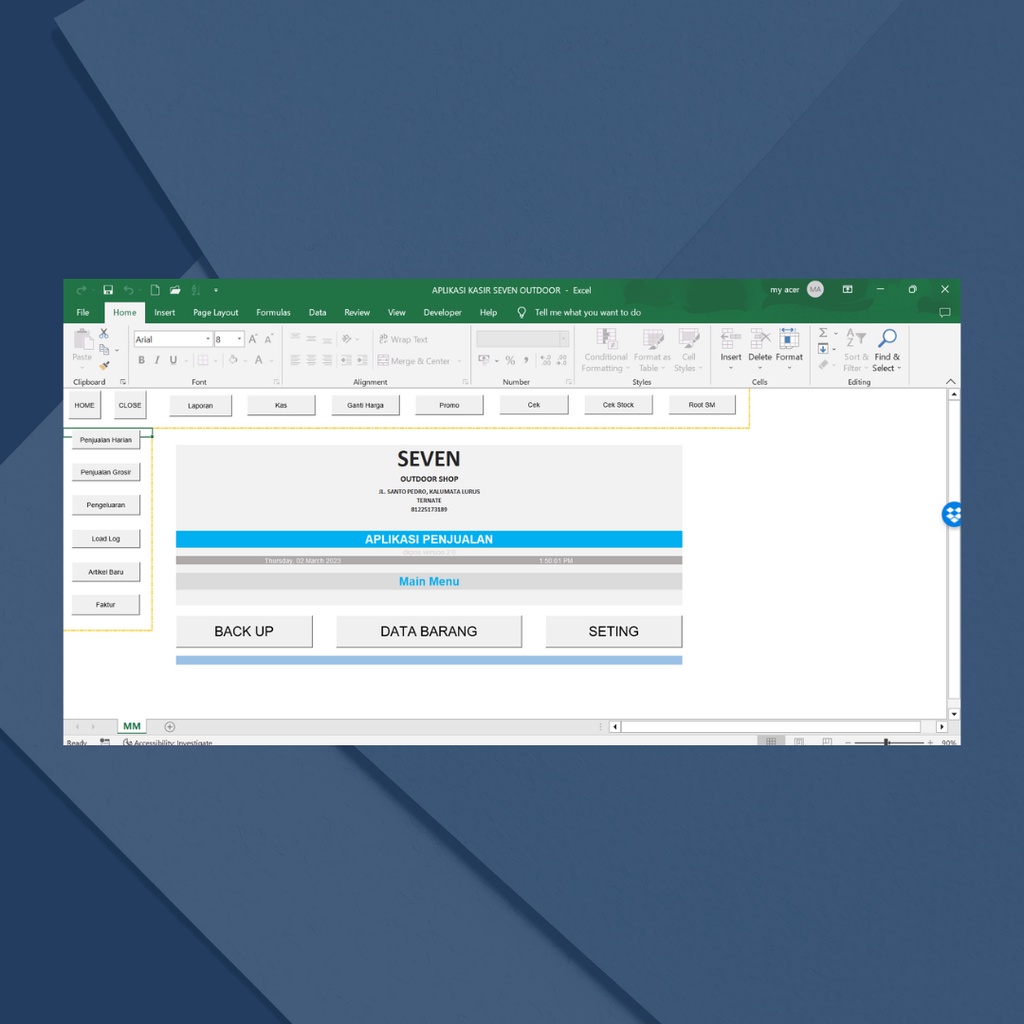Switch to the Formulas tab
1024x1024 pixels.
(x=273, y=312)
